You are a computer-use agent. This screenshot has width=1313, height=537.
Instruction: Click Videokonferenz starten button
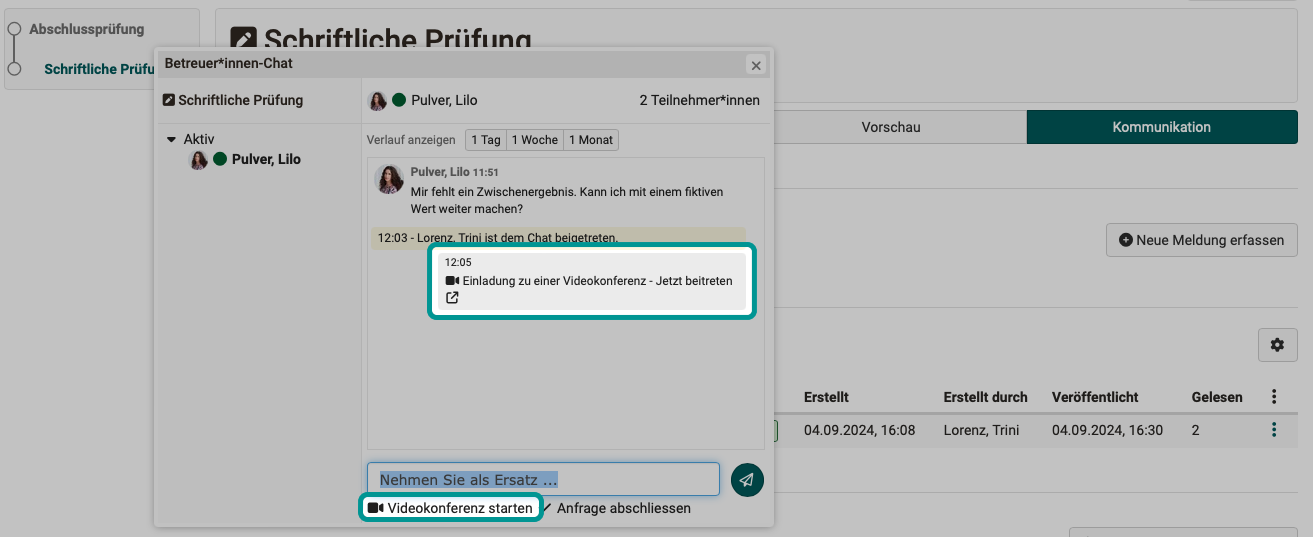pyautogui.click(x=451, y=508)
